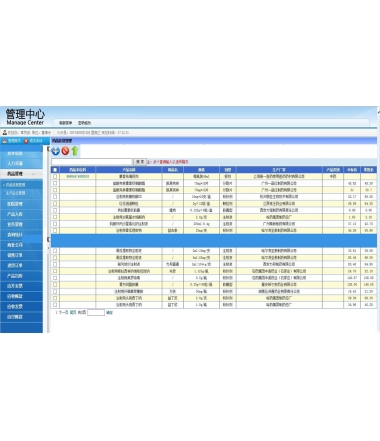
Task: Click the 搜索 search button
Action: click(x=140, y=162)
